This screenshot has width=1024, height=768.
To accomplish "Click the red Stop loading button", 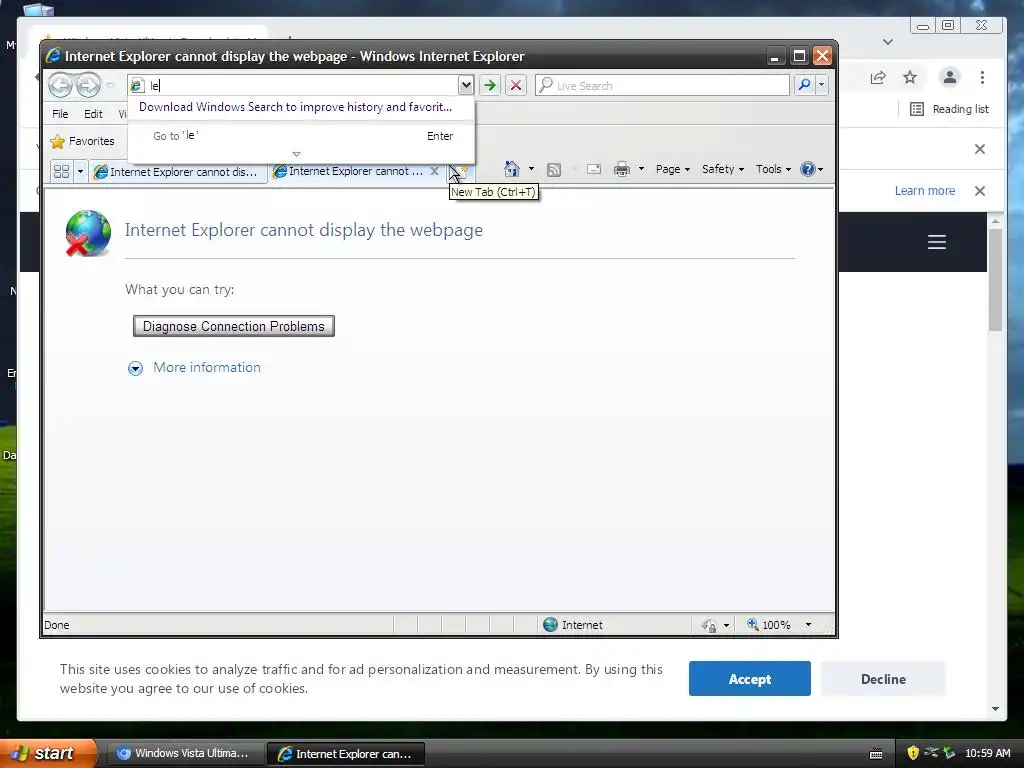I will 516,85.
